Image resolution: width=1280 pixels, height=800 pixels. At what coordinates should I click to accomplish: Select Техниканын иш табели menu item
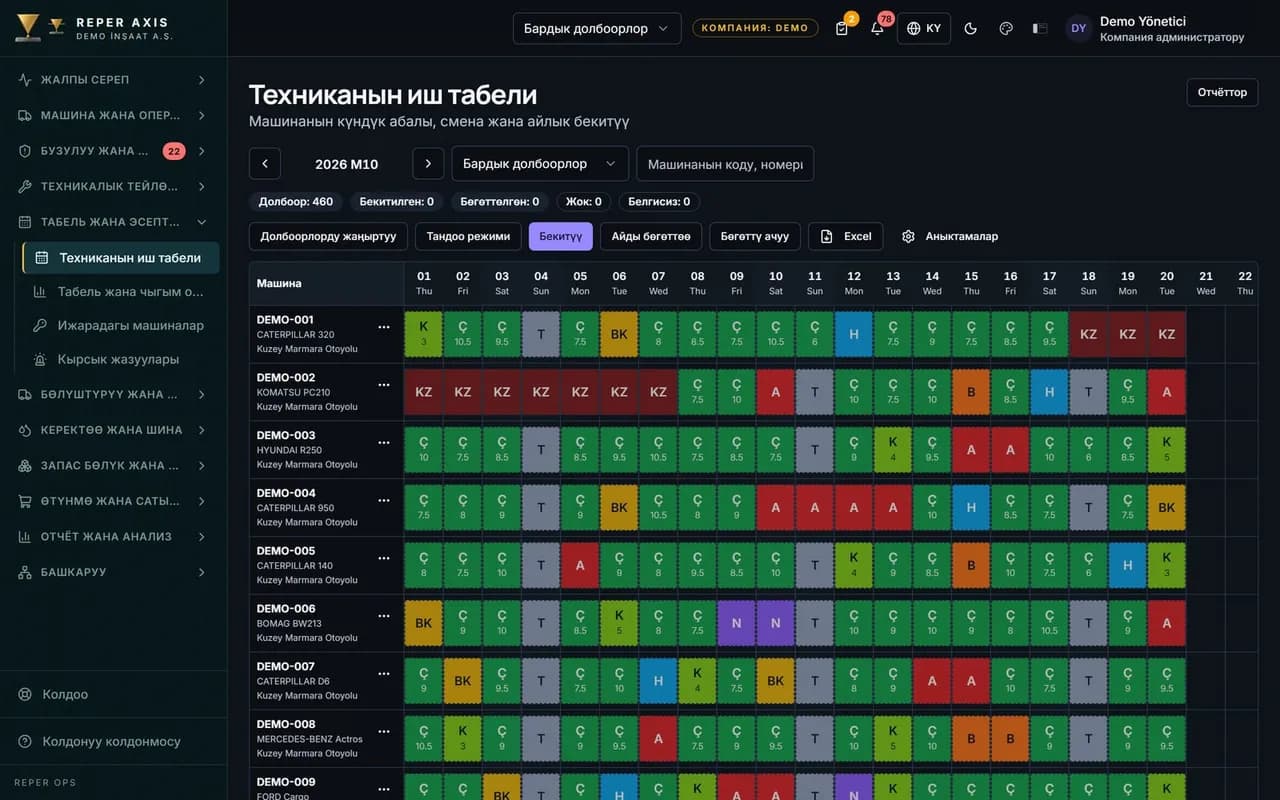(x=121, y=257)
